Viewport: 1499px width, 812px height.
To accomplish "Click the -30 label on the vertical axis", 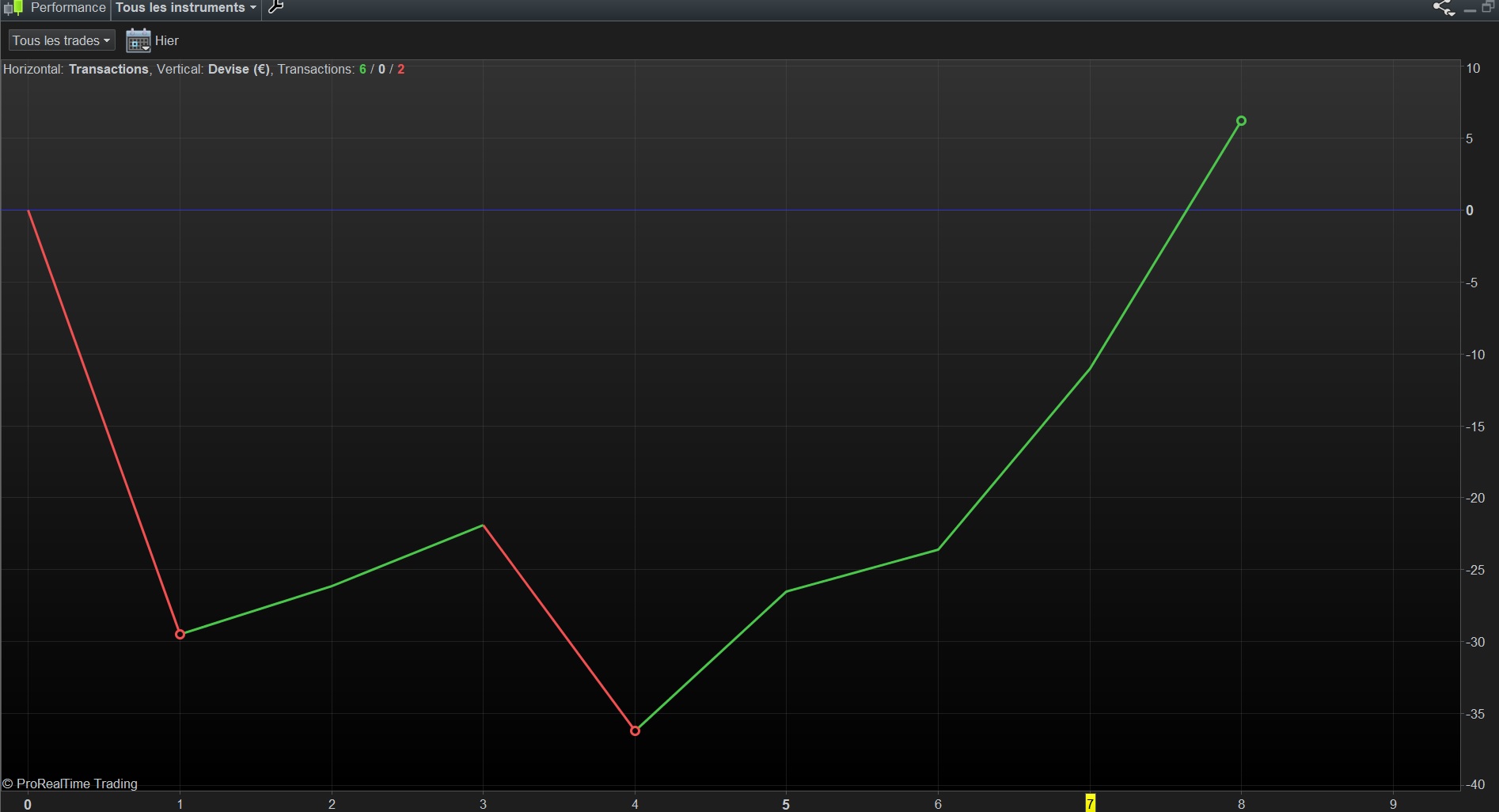I will pyautogui.click(x=1474, y=642).
